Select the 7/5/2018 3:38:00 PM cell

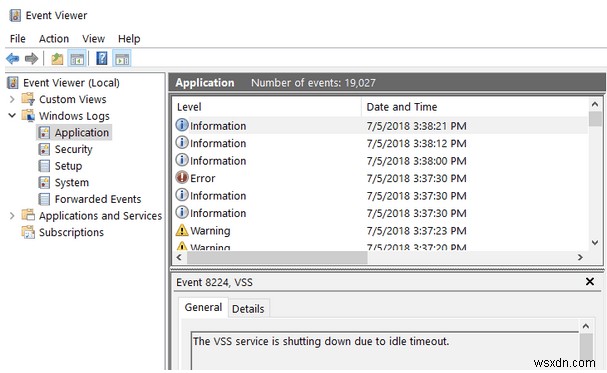[416, 161]
